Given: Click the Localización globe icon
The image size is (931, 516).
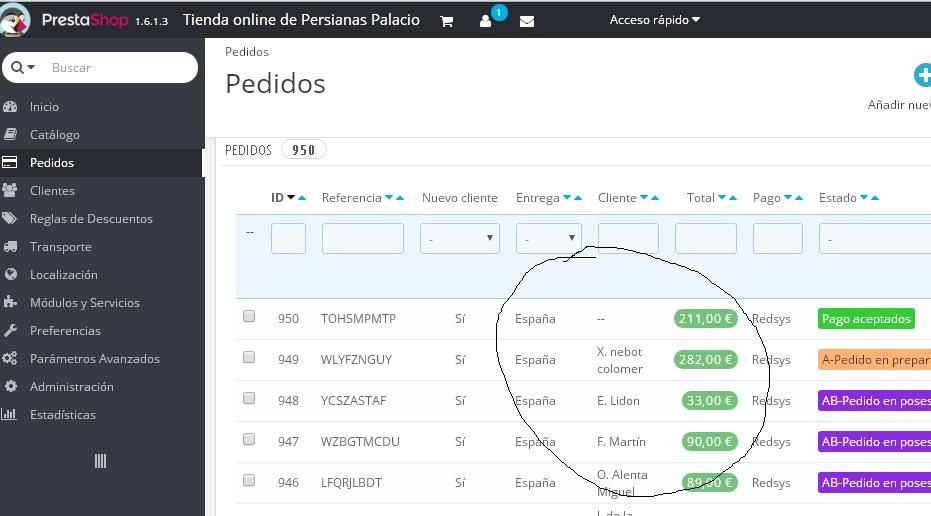Looking at the screenshot, I should pyautogui.click(x=10, y=274).
